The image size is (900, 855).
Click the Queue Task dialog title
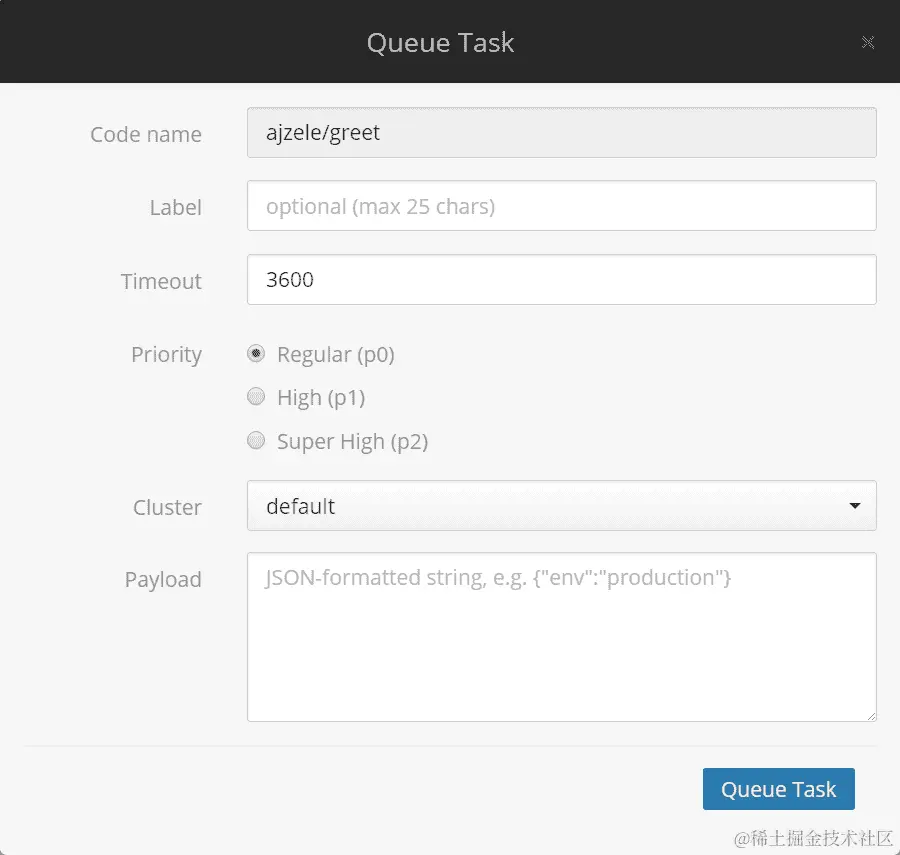[440, 42]
